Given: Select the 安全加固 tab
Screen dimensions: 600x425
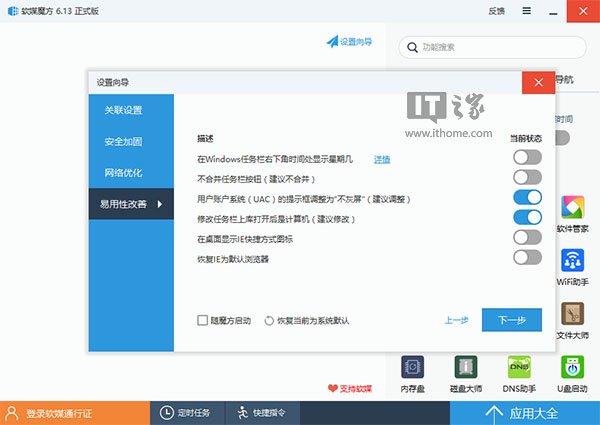Looking at the screenshot, I should (131, 142).
